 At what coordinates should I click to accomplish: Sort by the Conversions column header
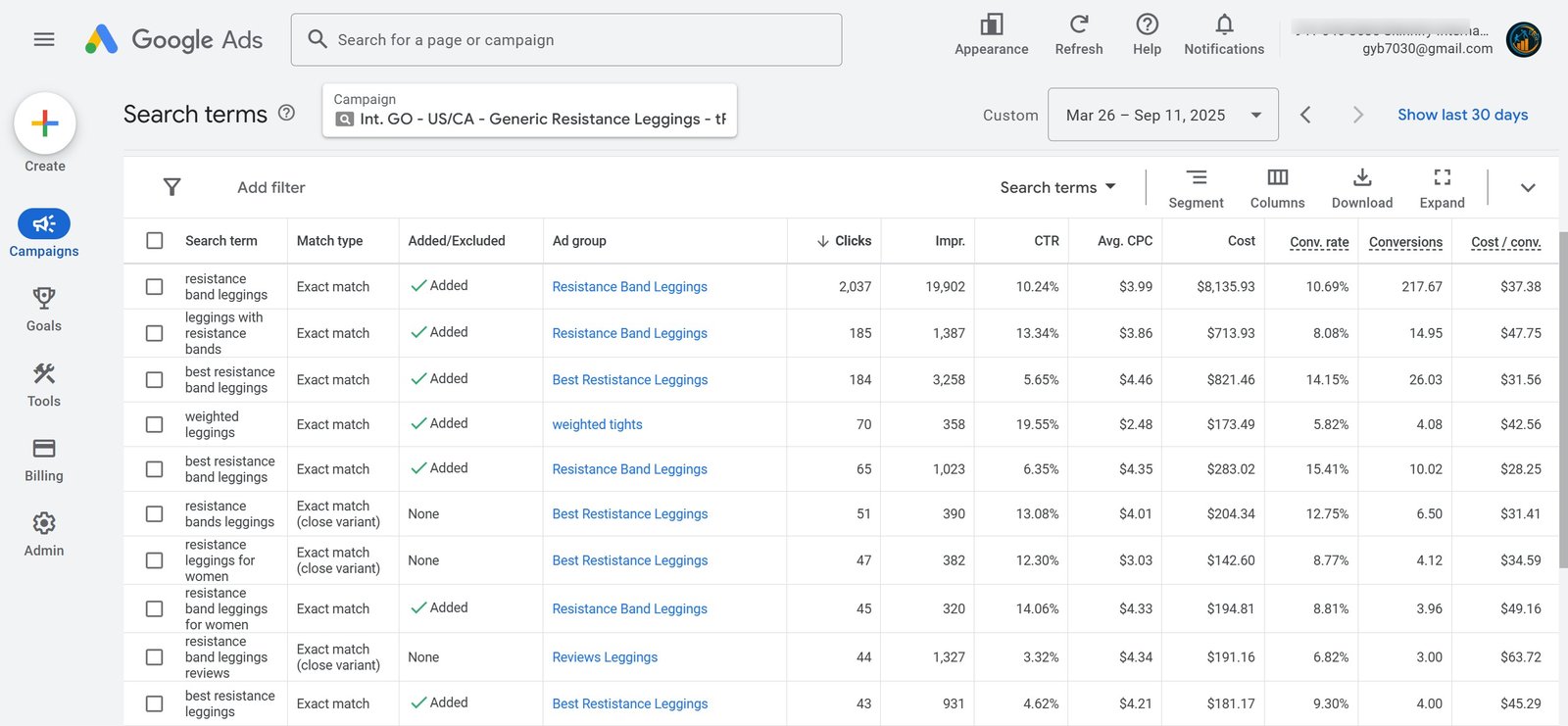1405,242
